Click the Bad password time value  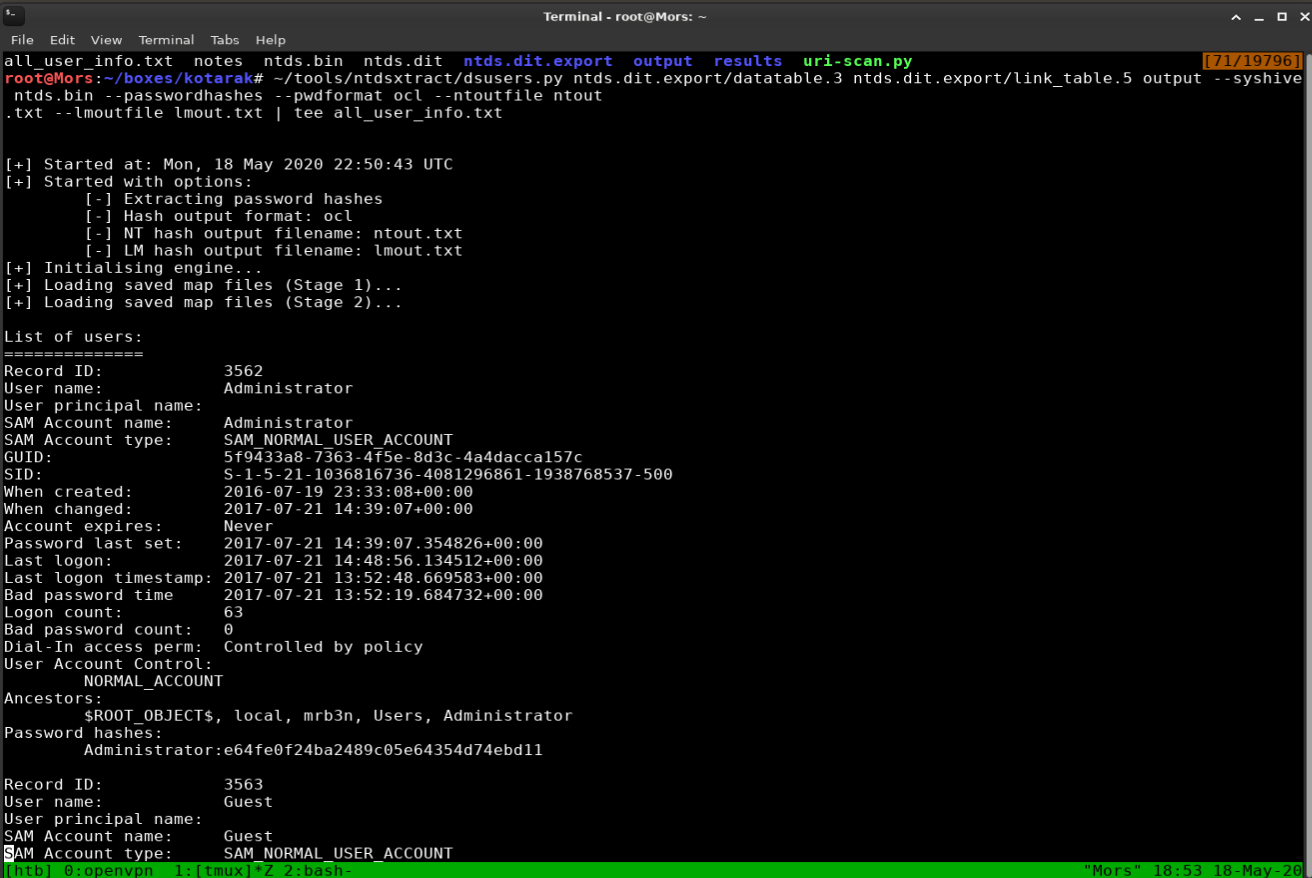tap(383, 595)
